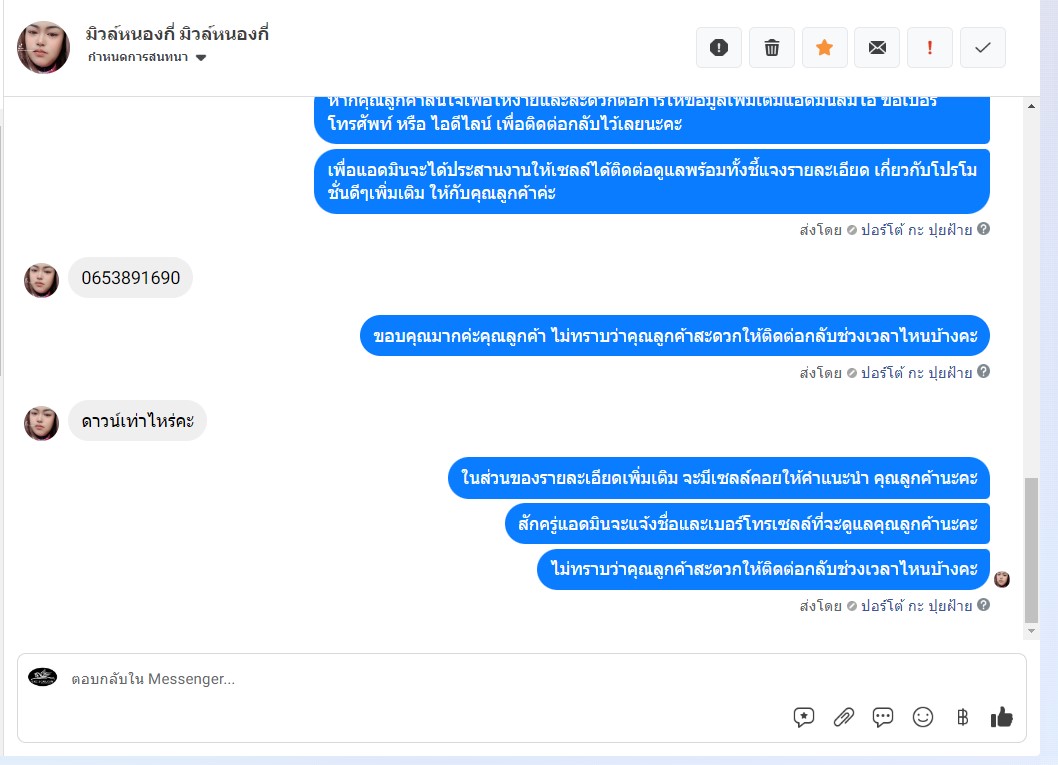The height and width of the screenshot is (765, 1058).
Task: Click the scroll up arrow of chat
Action: (x=1031, y=107)
